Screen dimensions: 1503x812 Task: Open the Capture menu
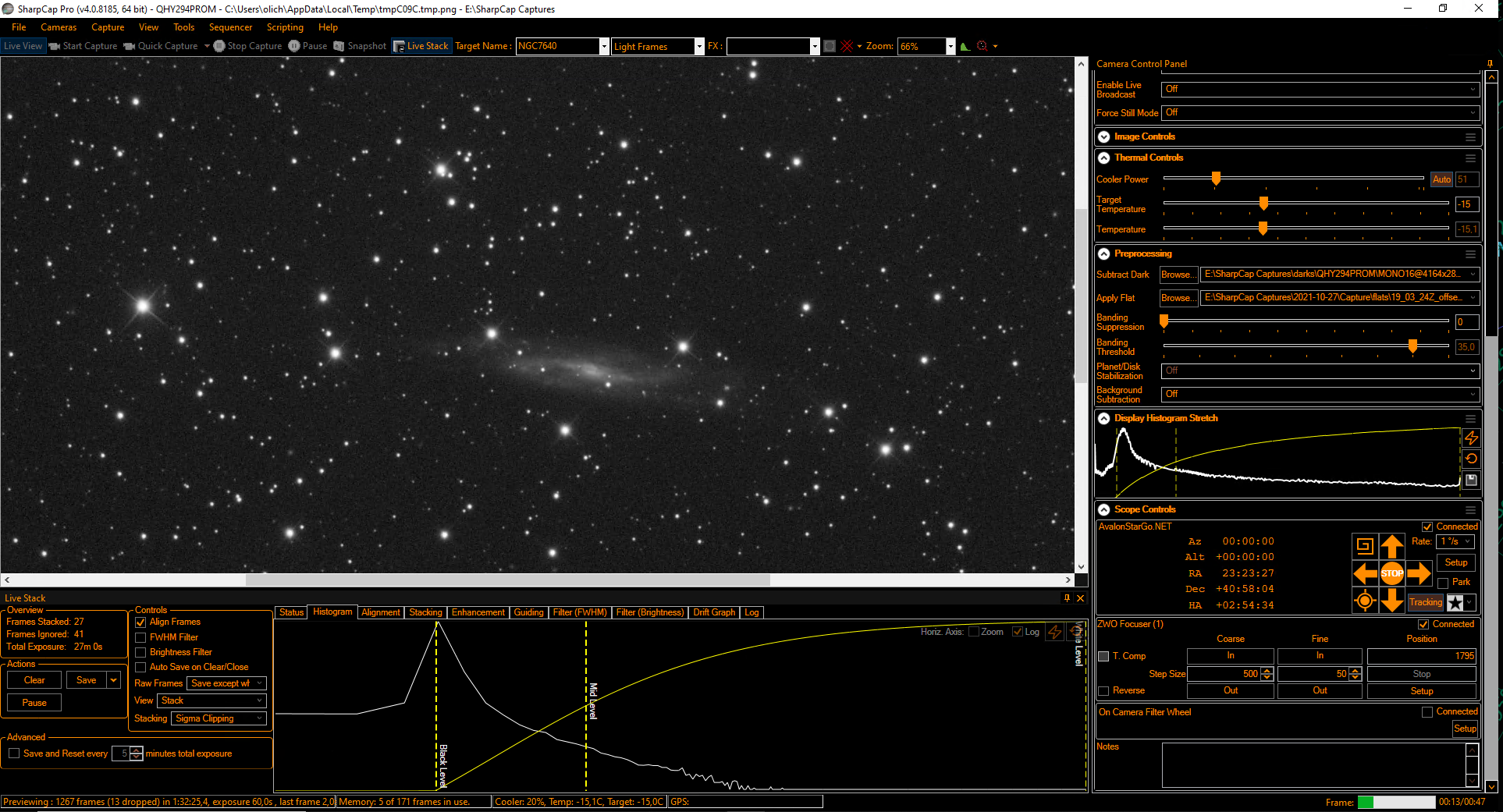click(108, 27)
